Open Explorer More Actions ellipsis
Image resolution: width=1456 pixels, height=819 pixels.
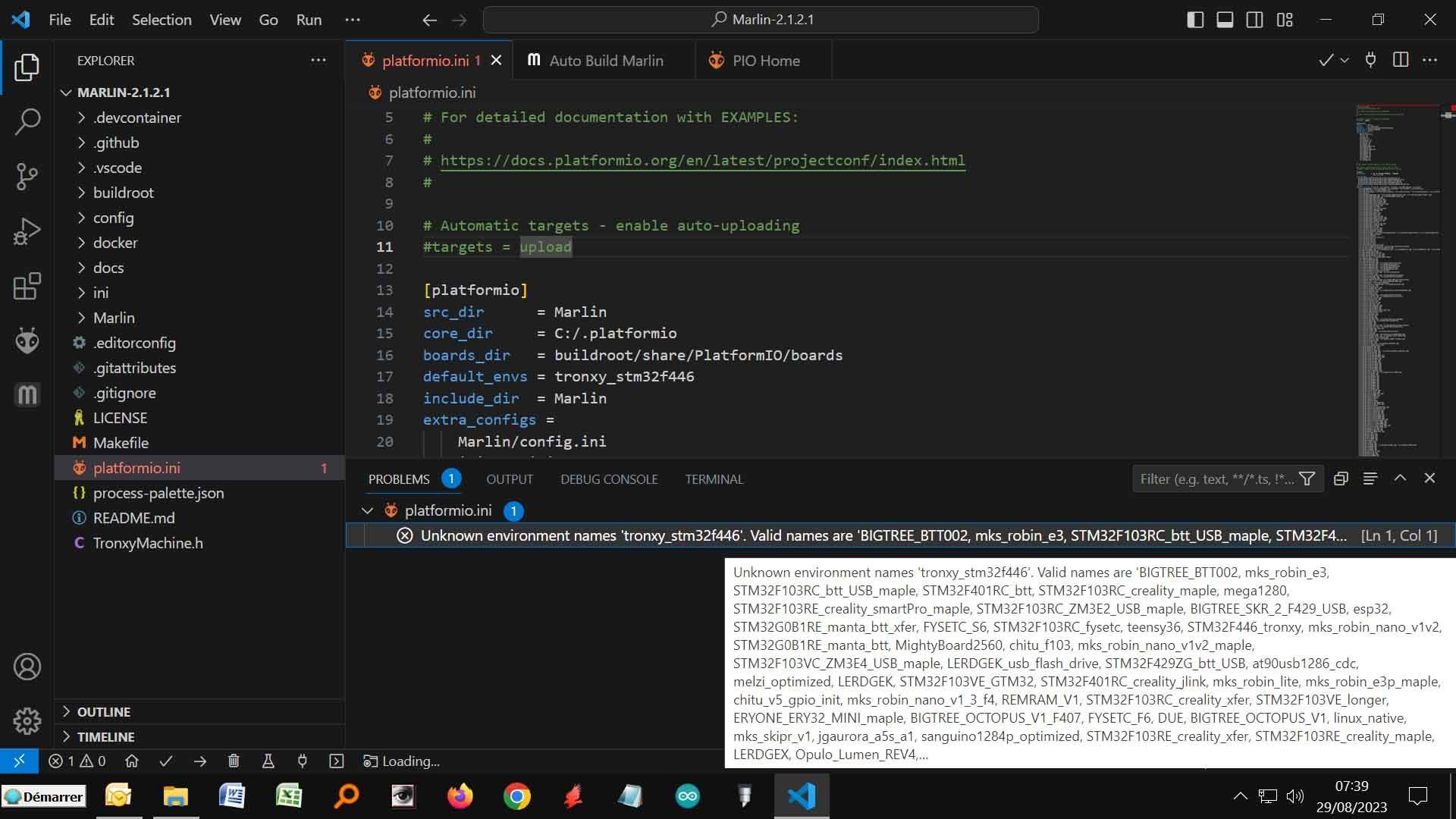coord(318,60)
